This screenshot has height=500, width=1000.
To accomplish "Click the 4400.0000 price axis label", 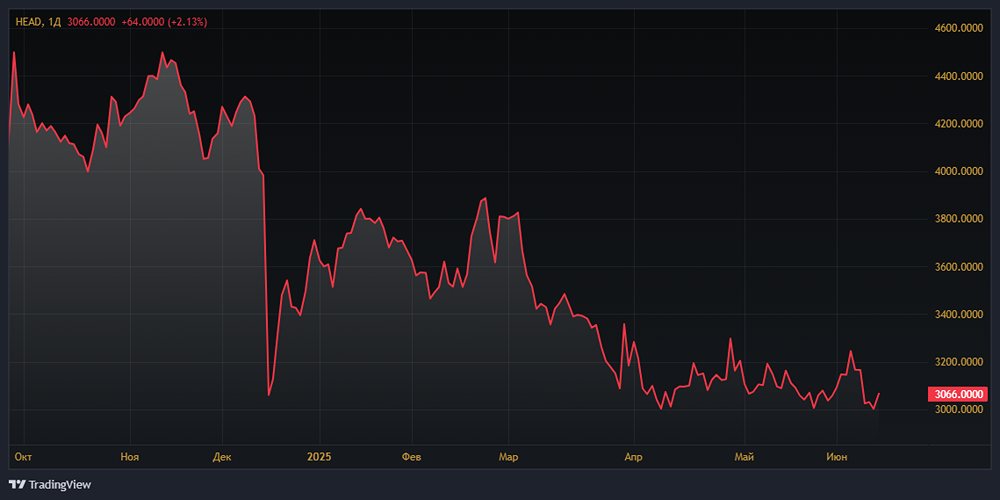I will pyautogui.click(x=957, y=76).
